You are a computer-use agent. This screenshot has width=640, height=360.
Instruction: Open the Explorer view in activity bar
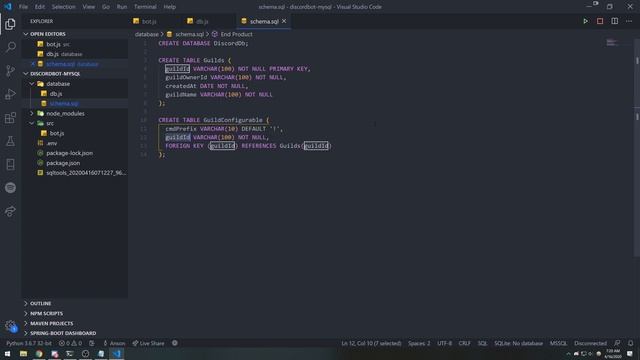10,24
